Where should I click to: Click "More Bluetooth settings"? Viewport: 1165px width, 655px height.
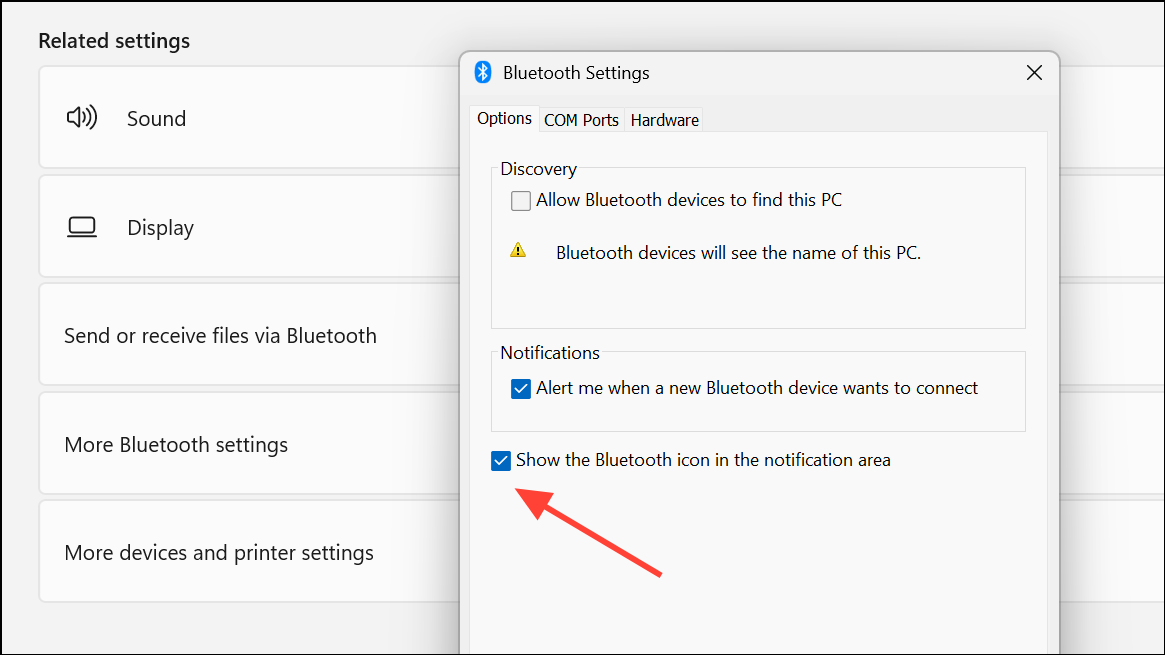(x=176, y=443)
